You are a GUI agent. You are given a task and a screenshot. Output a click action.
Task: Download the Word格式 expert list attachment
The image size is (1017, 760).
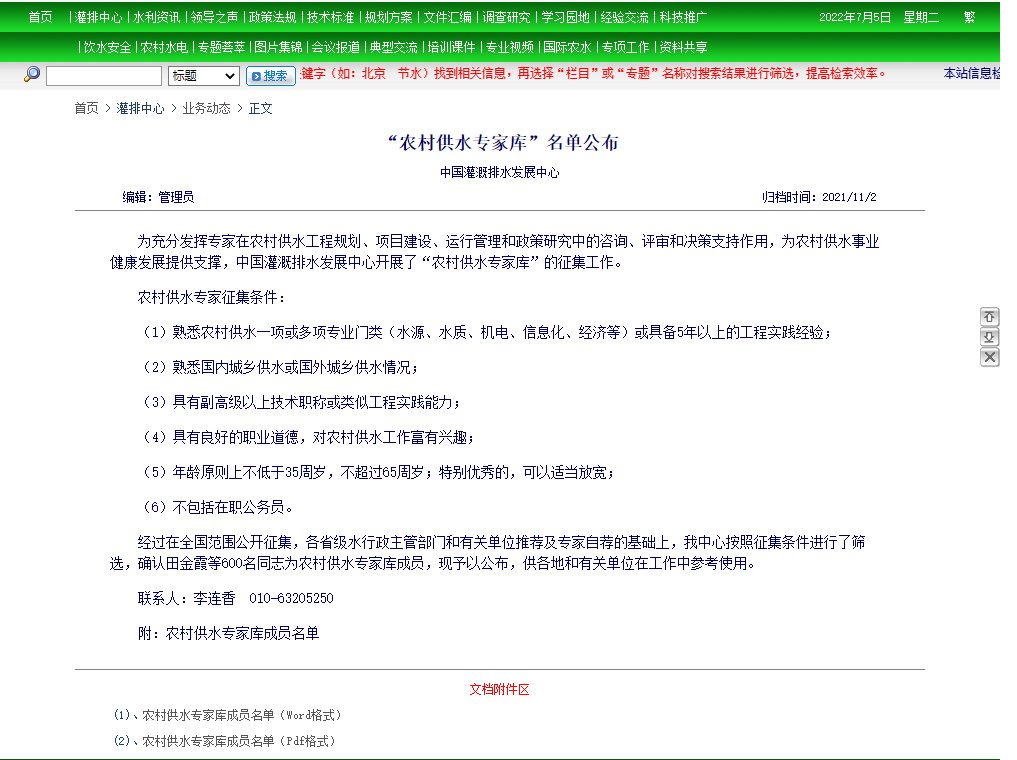click(x=241, y=715)
